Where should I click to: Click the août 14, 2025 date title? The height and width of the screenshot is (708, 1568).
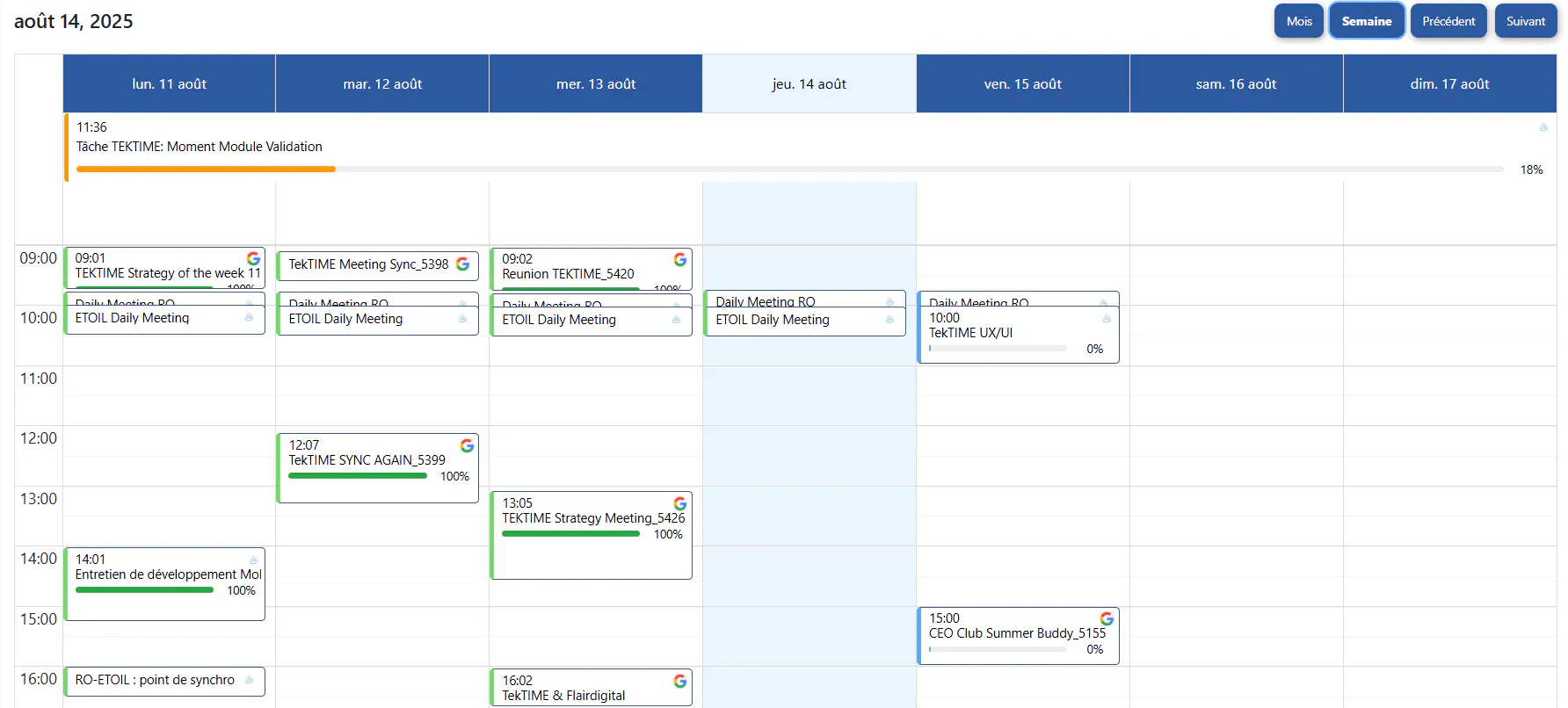click(74, 21)
